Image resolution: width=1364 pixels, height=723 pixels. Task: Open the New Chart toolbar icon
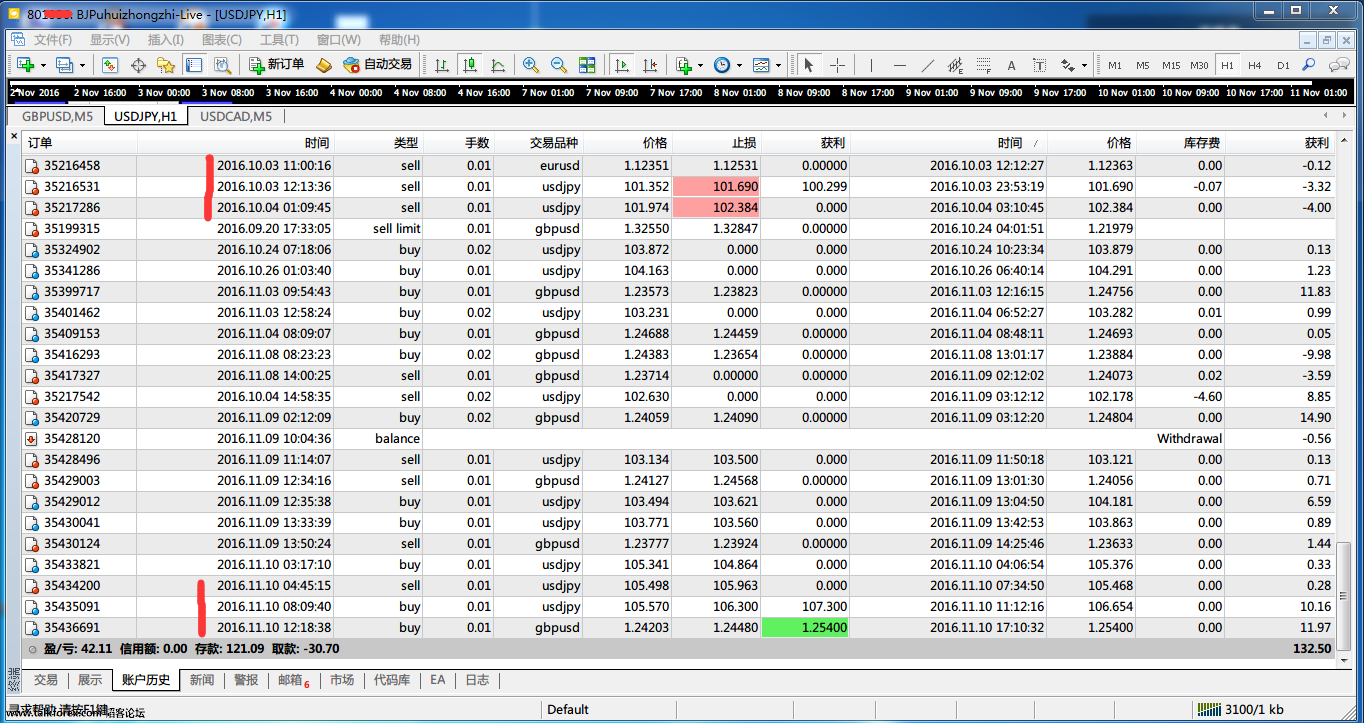pyautogui.click(x=24, y=65)
